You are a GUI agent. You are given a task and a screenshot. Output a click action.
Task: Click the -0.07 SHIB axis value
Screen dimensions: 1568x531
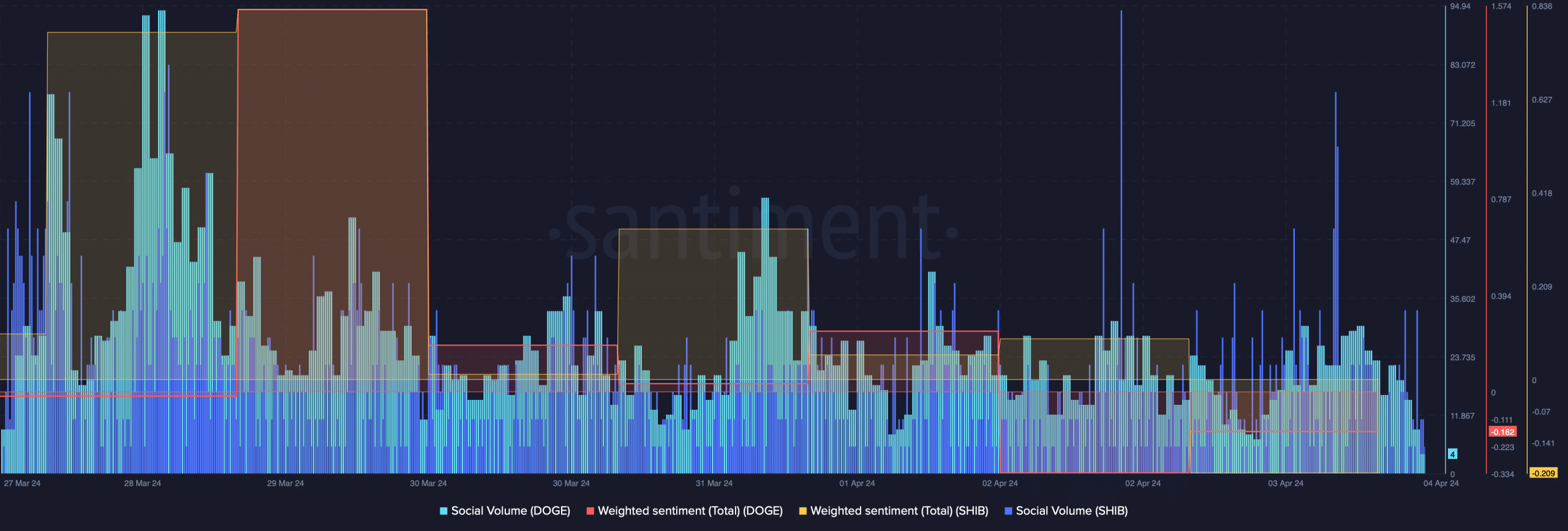(1541, 412)
